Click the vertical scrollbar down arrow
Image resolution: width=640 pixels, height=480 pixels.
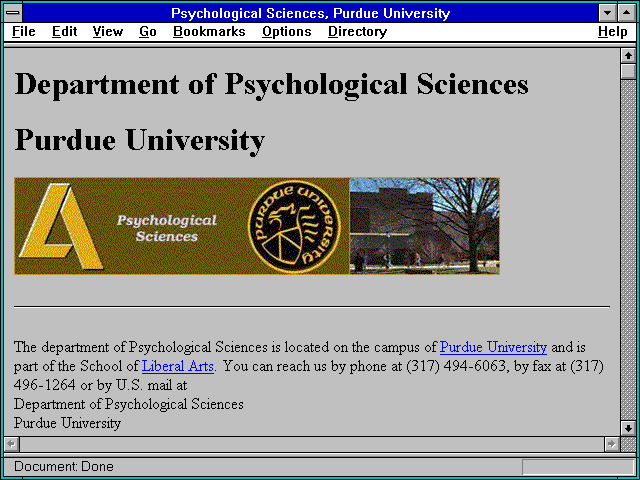coord(628,428)
